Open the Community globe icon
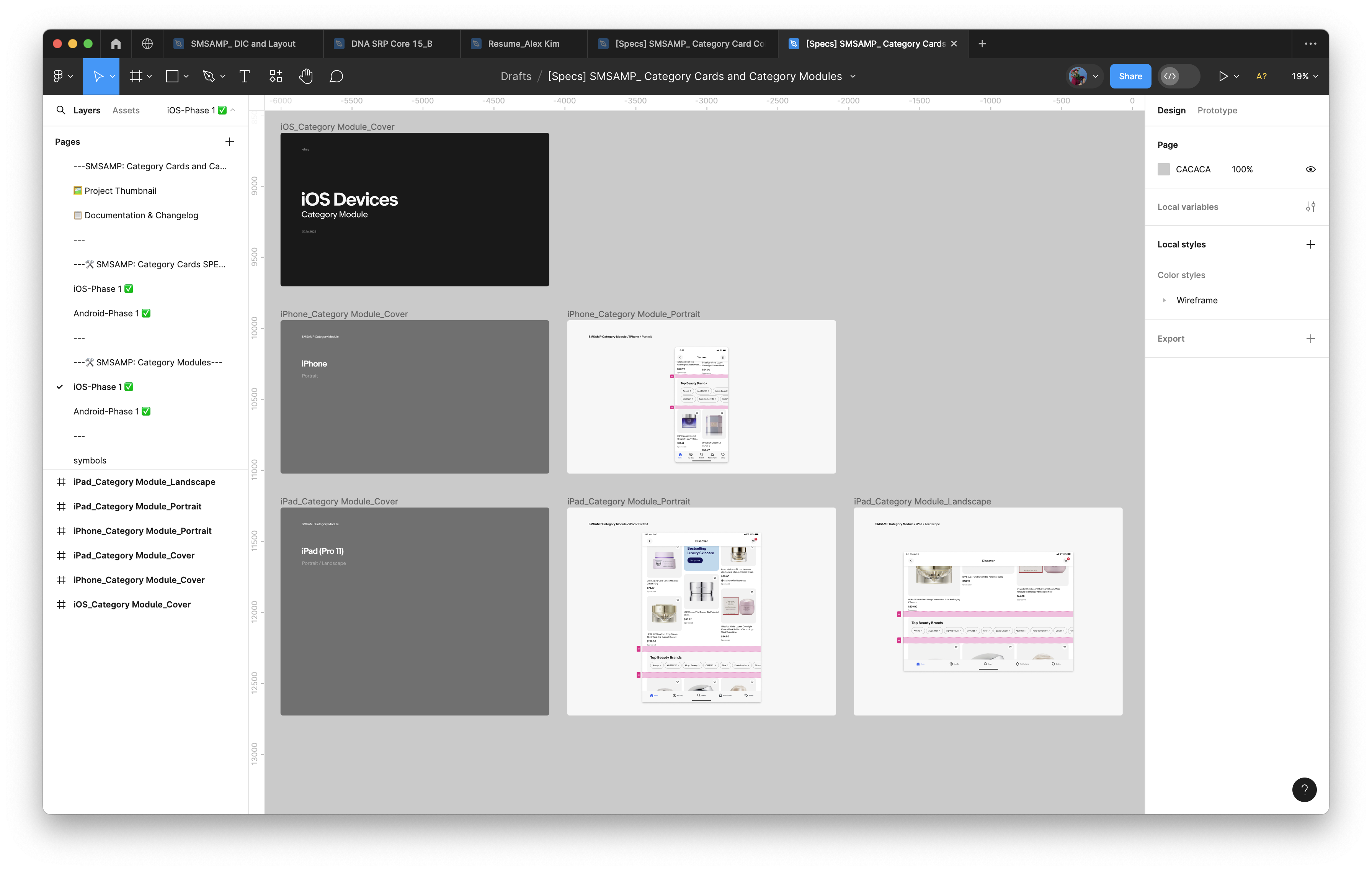The image size is (1372, 871). [147, 43]
